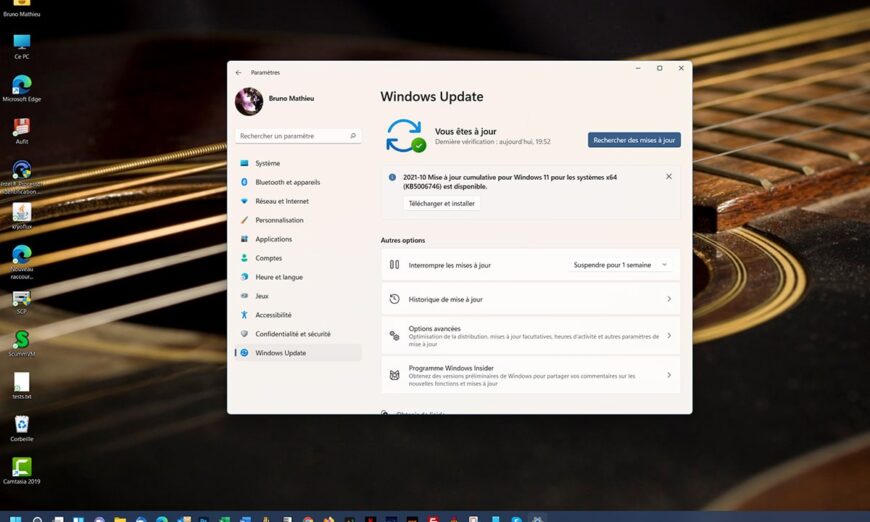Expand Historique de mise à jour
The width and height of the screenshot is (870, 522).
tap(531, 299)
